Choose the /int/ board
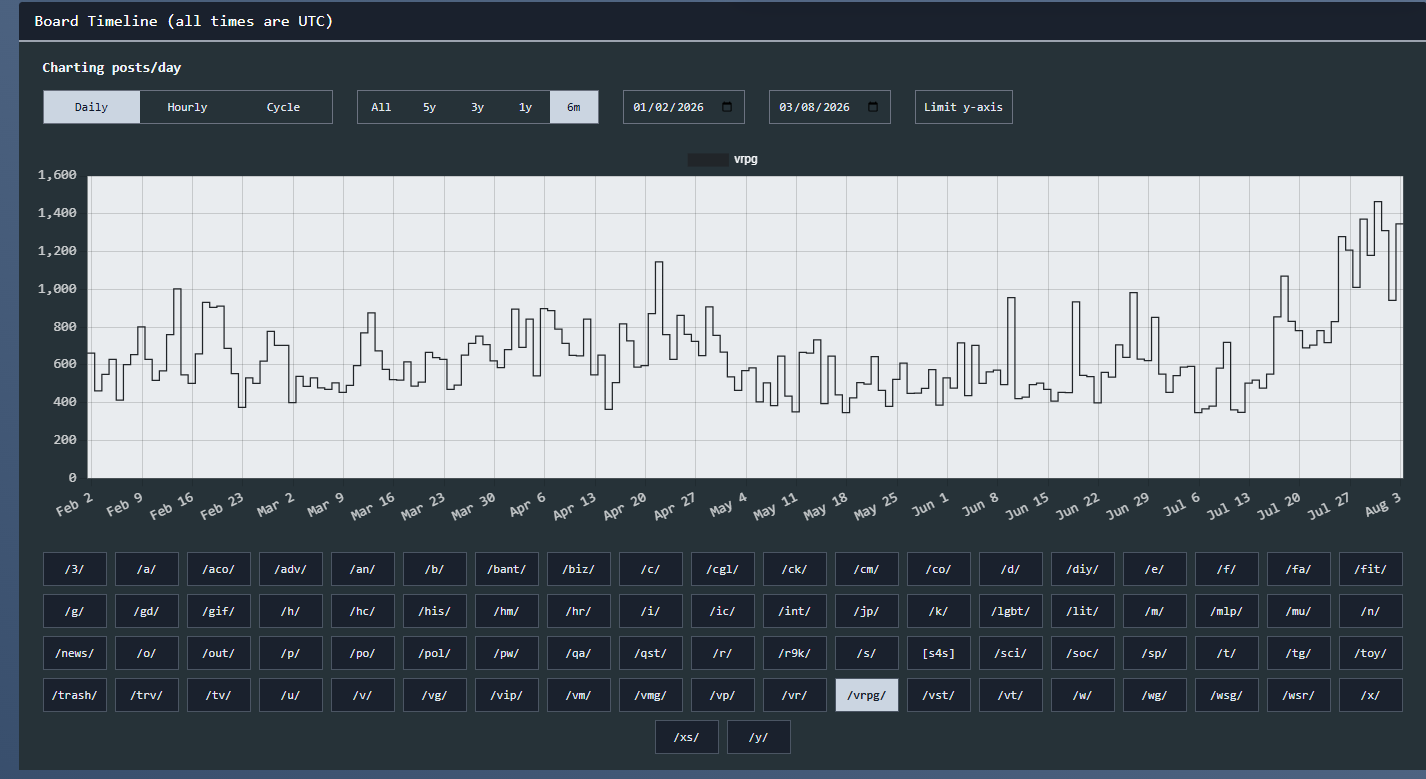Screen dimensions: 1426x779 795,611
